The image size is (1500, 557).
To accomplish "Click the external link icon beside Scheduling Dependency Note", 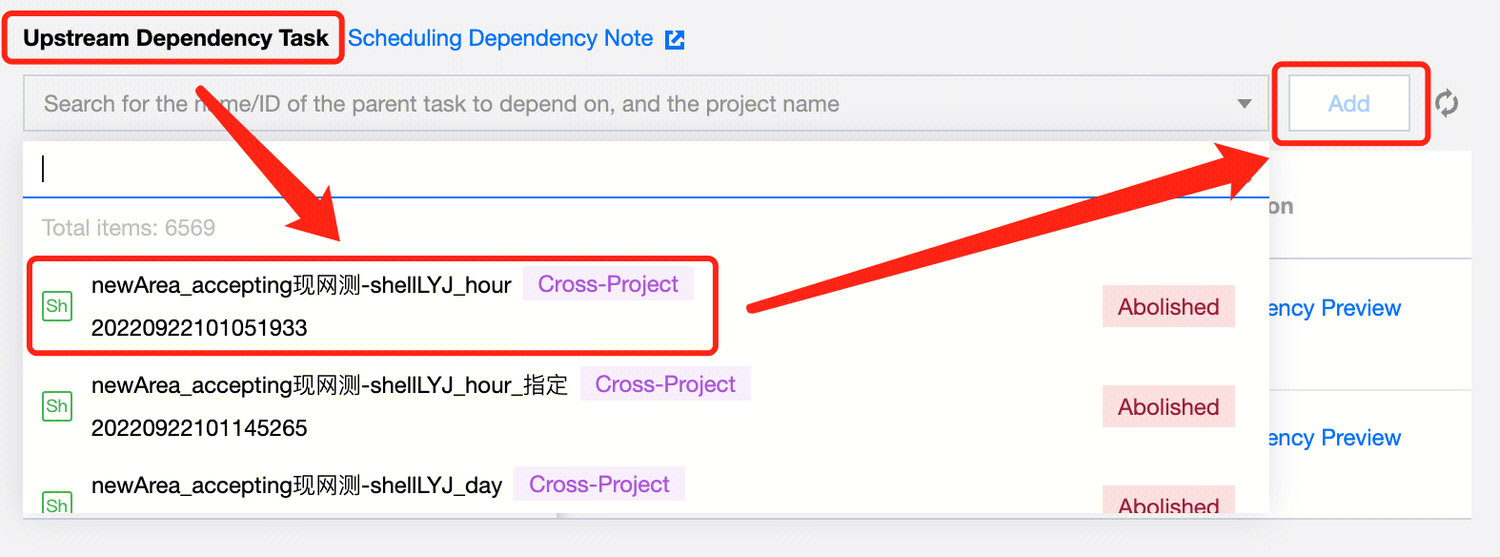I will tap(675, 40).
